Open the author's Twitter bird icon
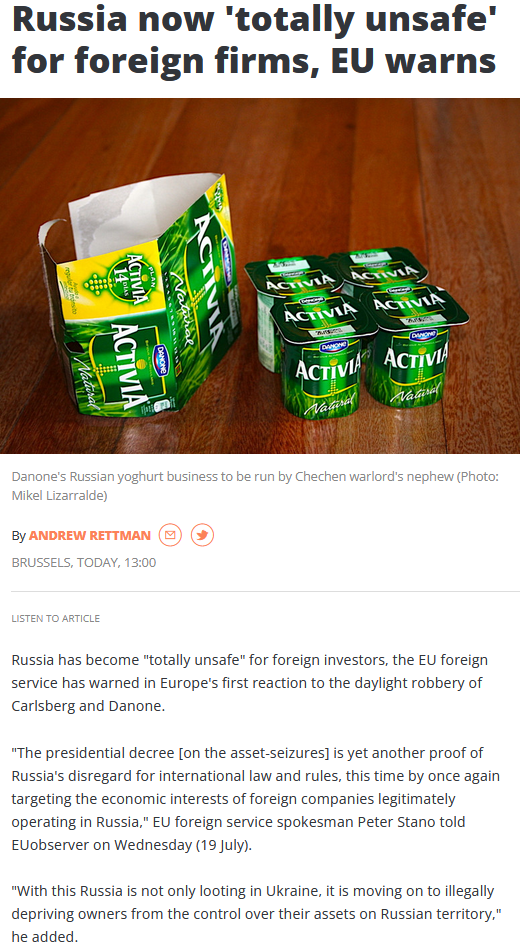The width and height of the screenshot is (524, 946). tap(202, 535)
